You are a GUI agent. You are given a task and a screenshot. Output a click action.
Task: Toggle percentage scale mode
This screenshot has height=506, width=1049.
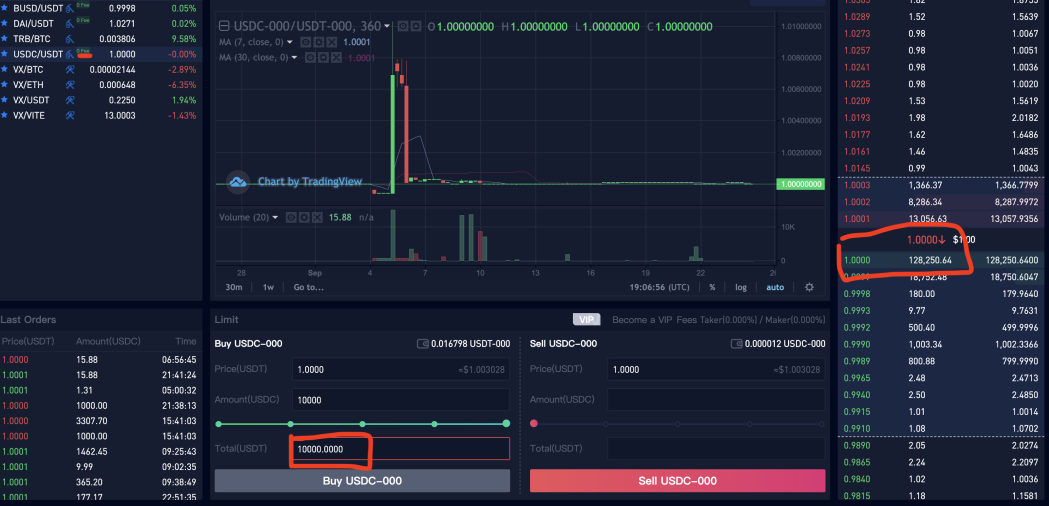712,287
